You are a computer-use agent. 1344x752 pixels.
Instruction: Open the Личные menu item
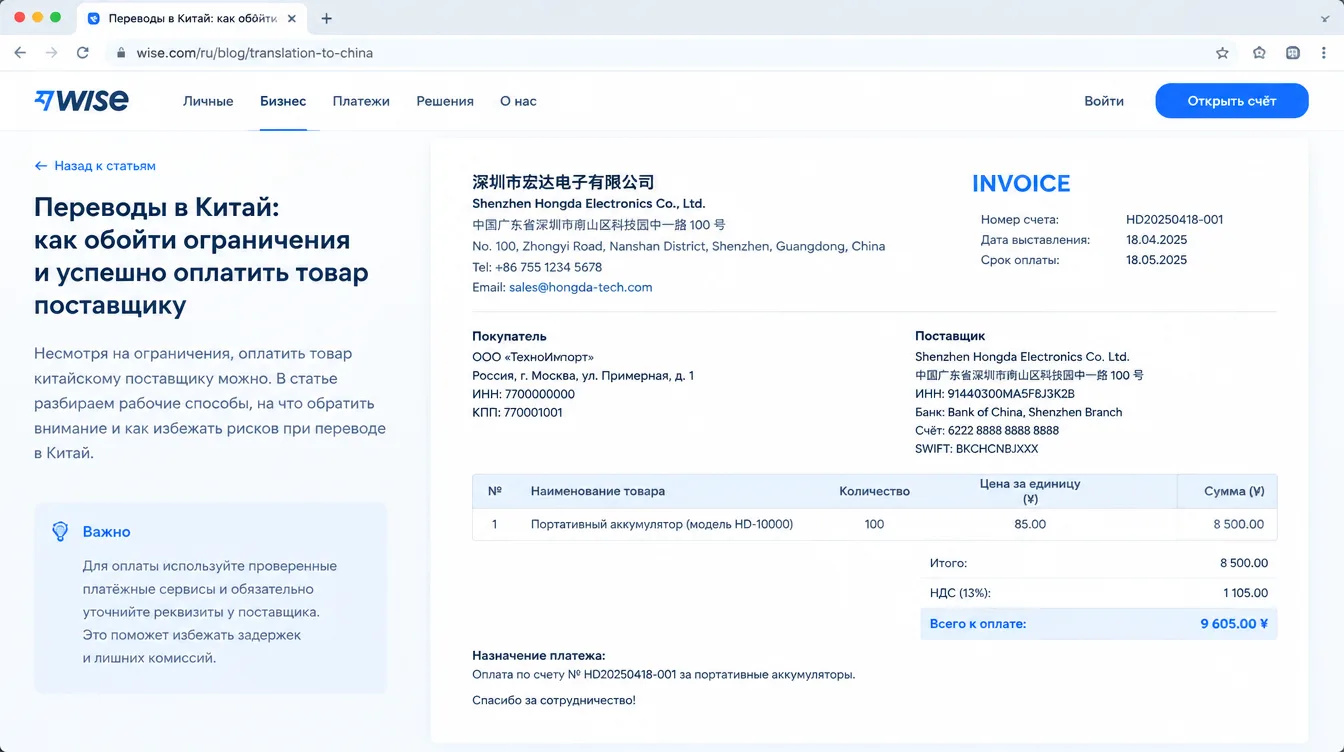(208, 101)
